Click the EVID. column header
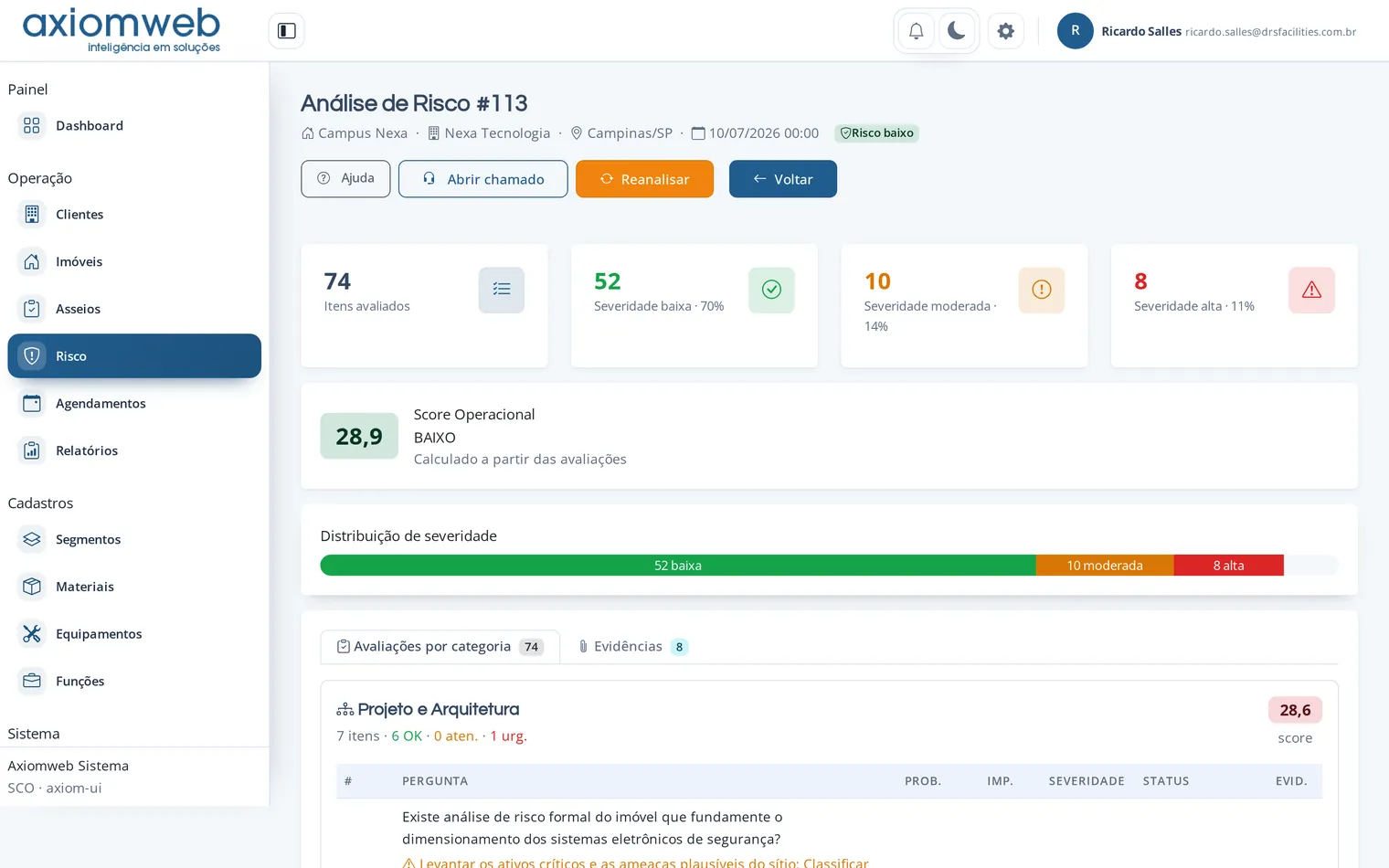Viewport: 1389px width, 868px height. point(1291,781)
